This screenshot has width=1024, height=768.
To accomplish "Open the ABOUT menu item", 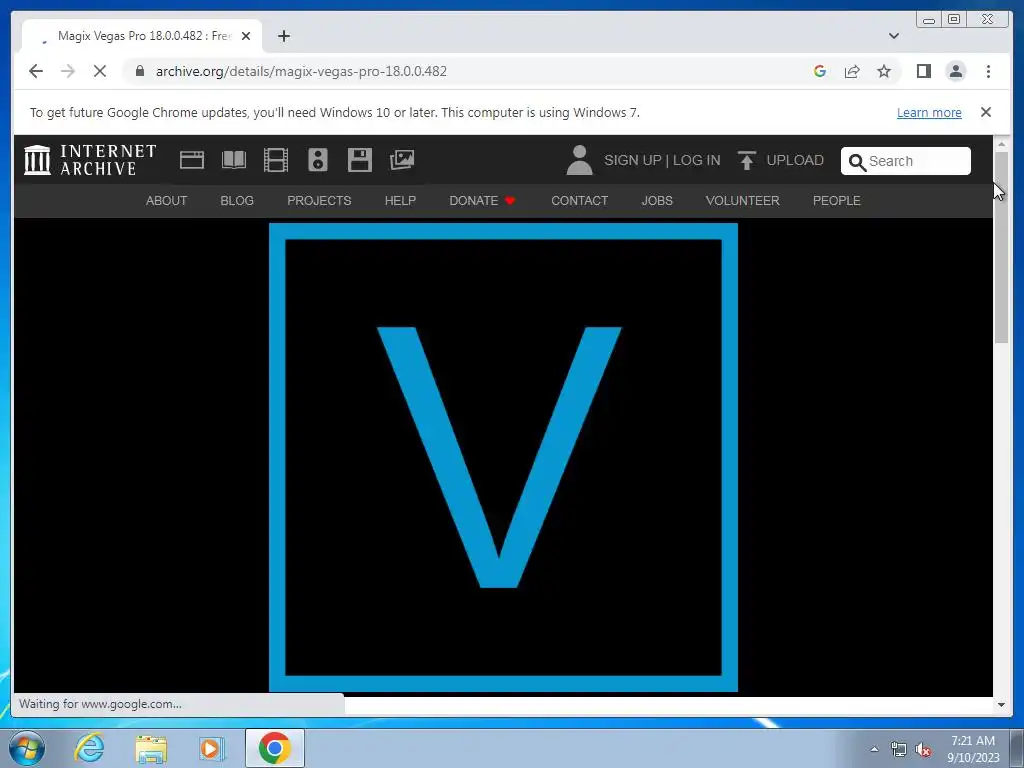I will point(167,200).
